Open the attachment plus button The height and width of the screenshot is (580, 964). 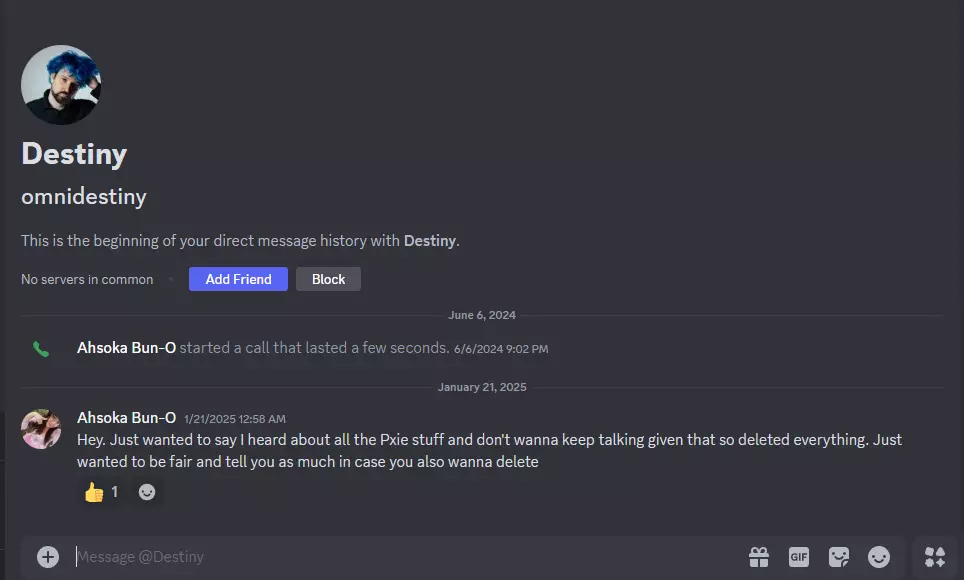(x=48, y=557)
